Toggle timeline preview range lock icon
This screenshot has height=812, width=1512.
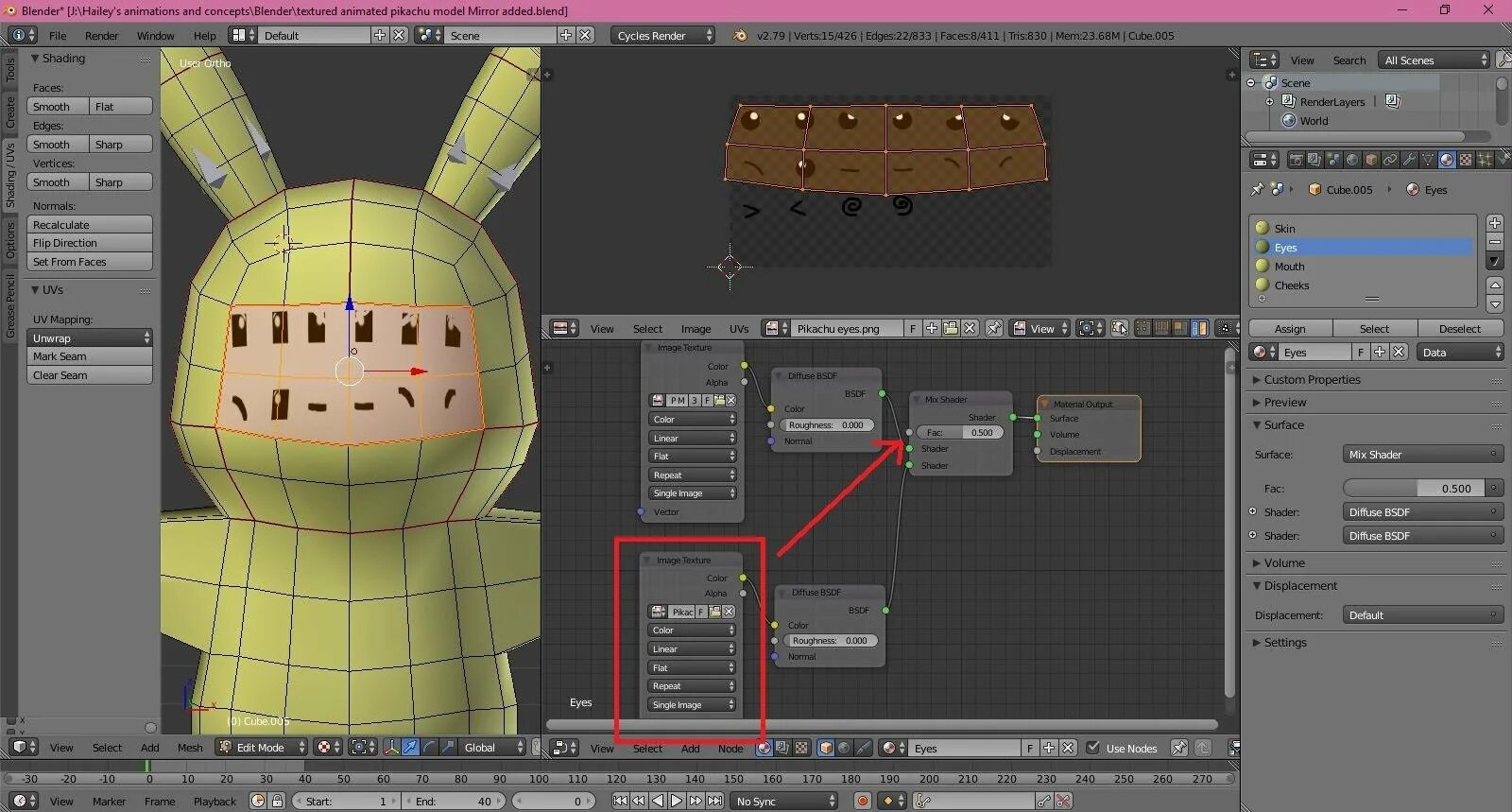click(277, 801)
